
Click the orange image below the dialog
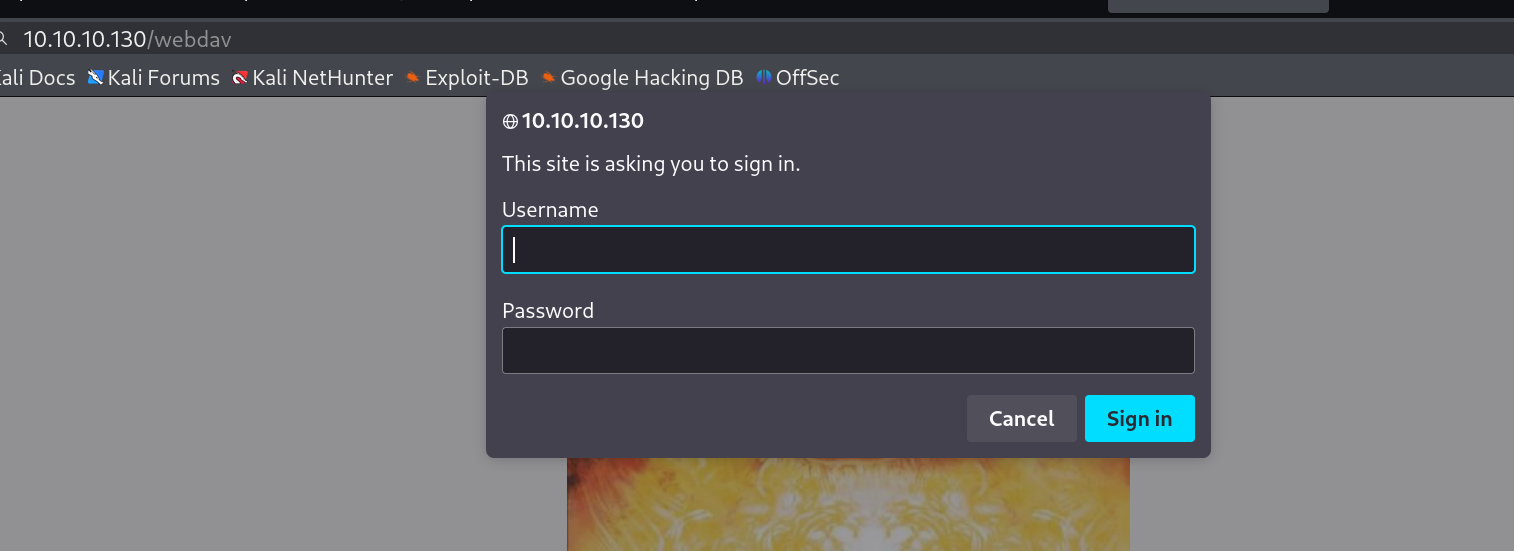(848, 505)
